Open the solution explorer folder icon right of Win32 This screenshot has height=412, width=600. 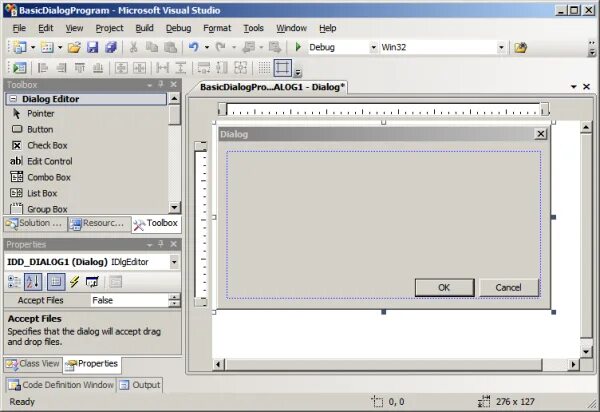tap(520, 47)
